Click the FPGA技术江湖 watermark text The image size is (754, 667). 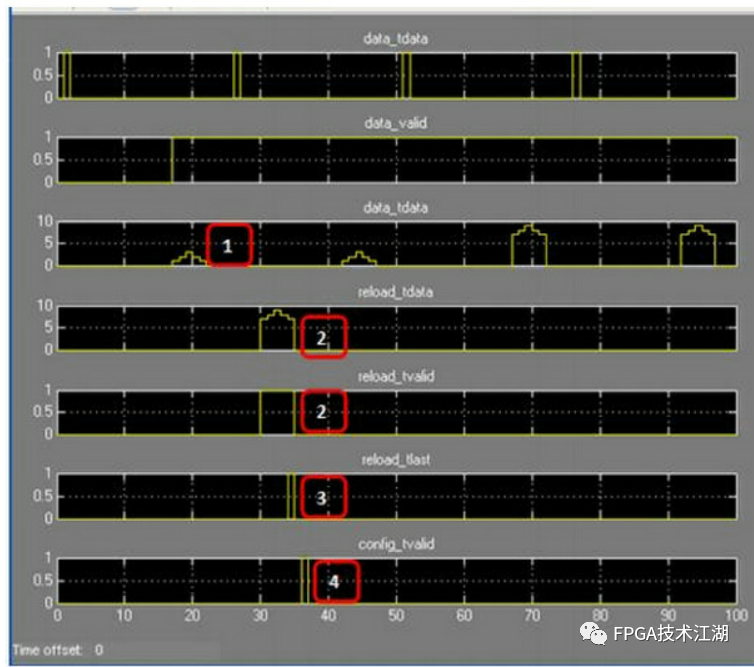point(670,634)
